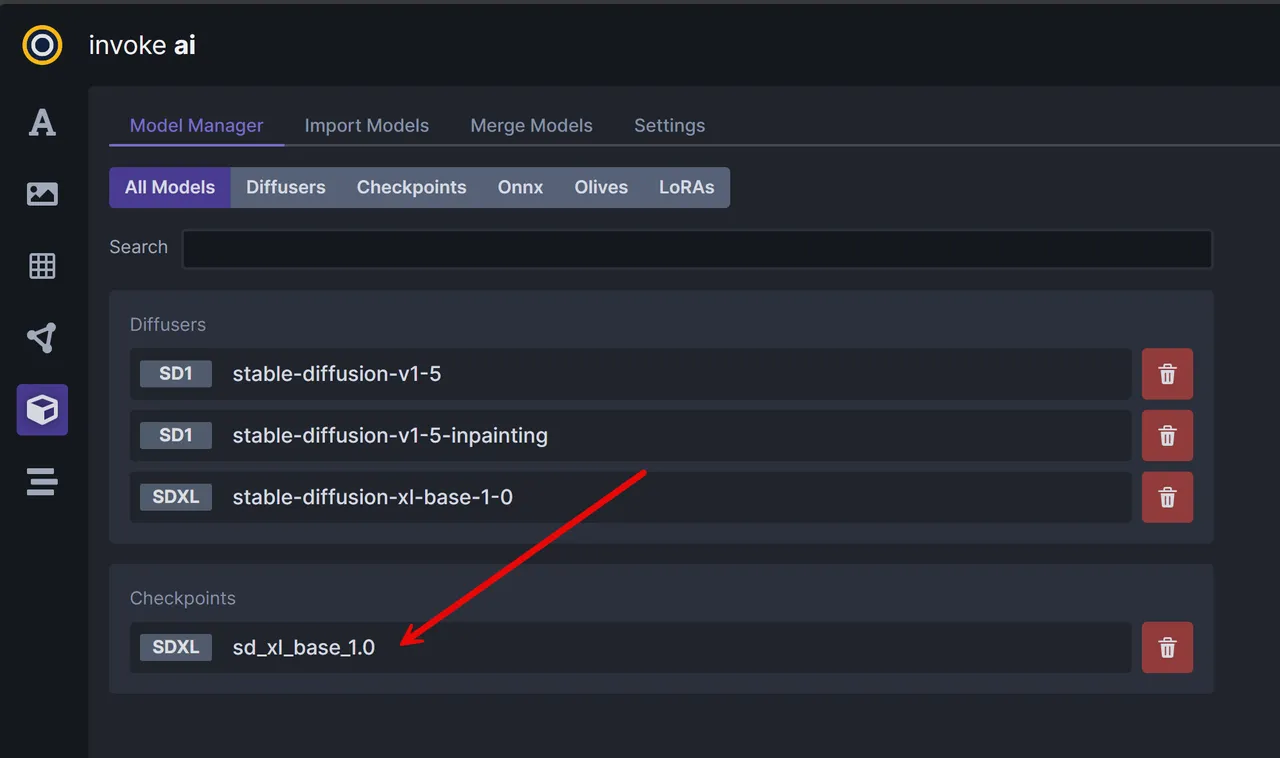Filter the list by Checkpoints
The height and width of the screenshot is (758, 1280).
(411, 187)
